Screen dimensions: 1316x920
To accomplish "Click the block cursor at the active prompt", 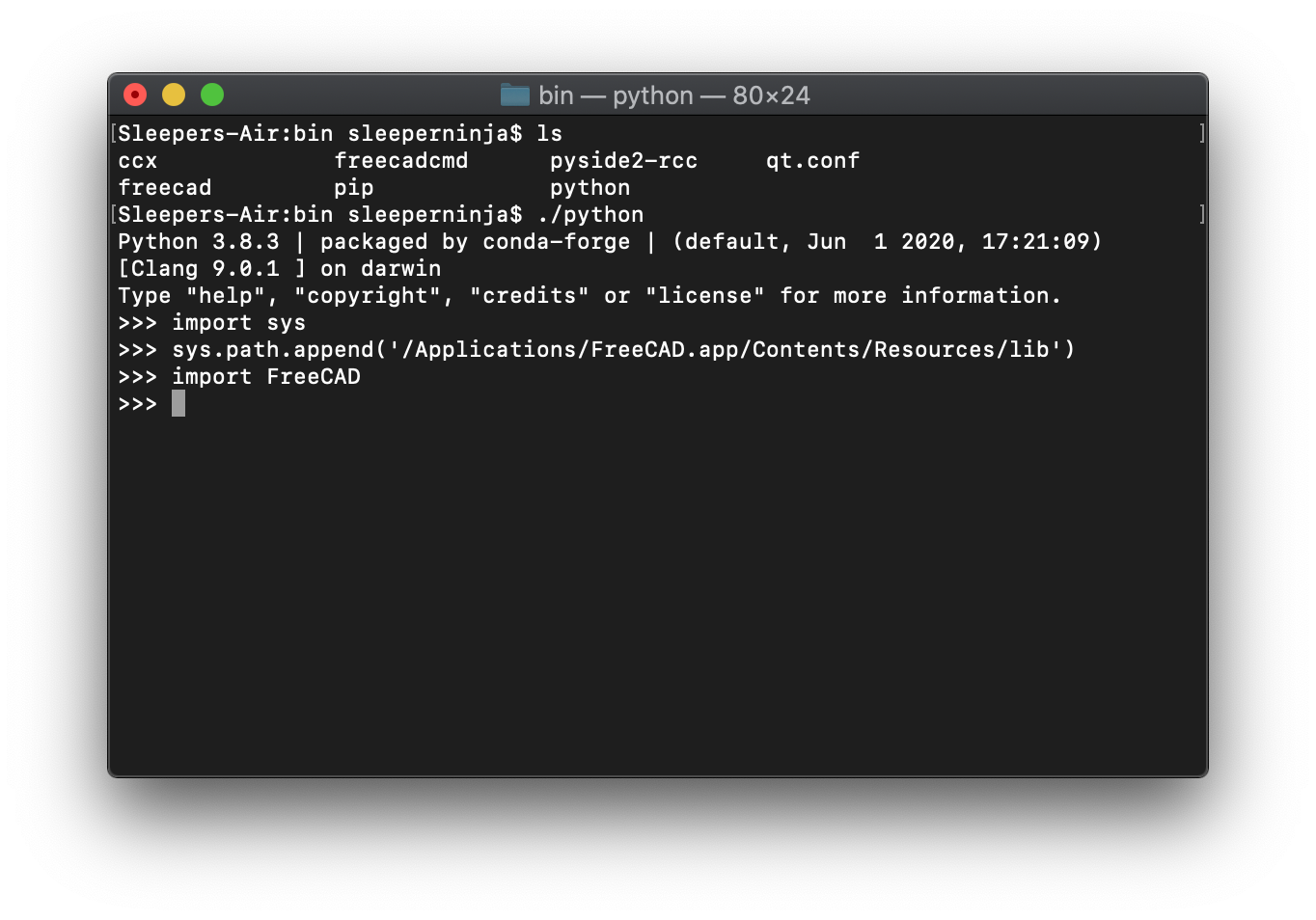I will [x=178, y=403].
